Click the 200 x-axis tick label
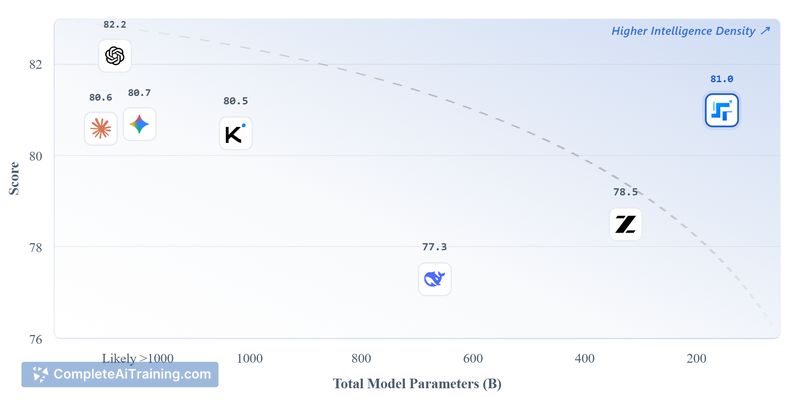This screenshot has height=400, width=800. [x=696, y=358]
